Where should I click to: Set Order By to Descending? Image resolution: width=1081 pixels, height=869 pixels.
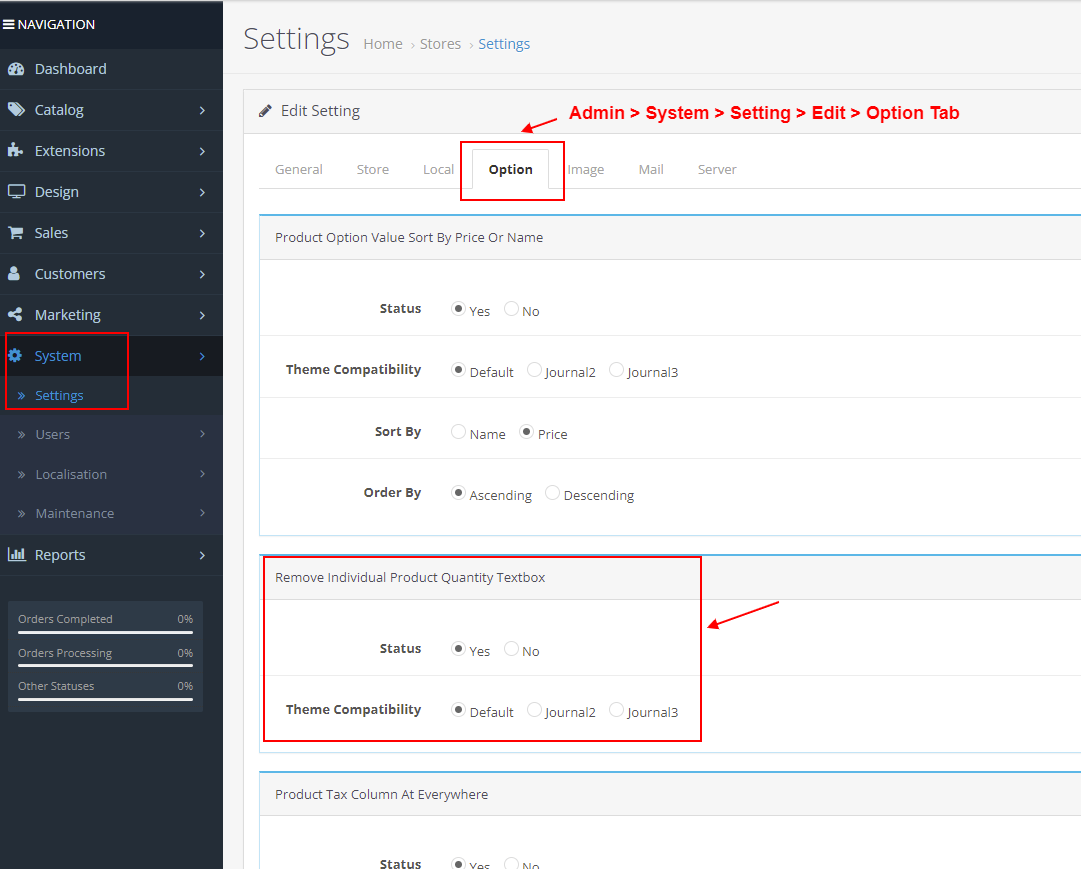tap(552, 492)
